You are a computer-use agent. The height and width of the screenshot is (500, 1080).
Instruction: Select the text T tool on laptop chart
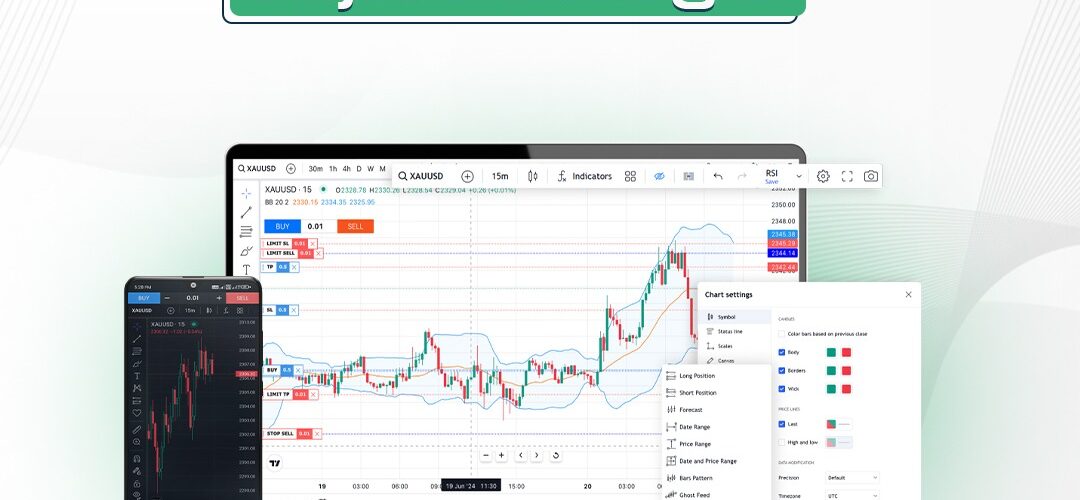pos(246,269)
